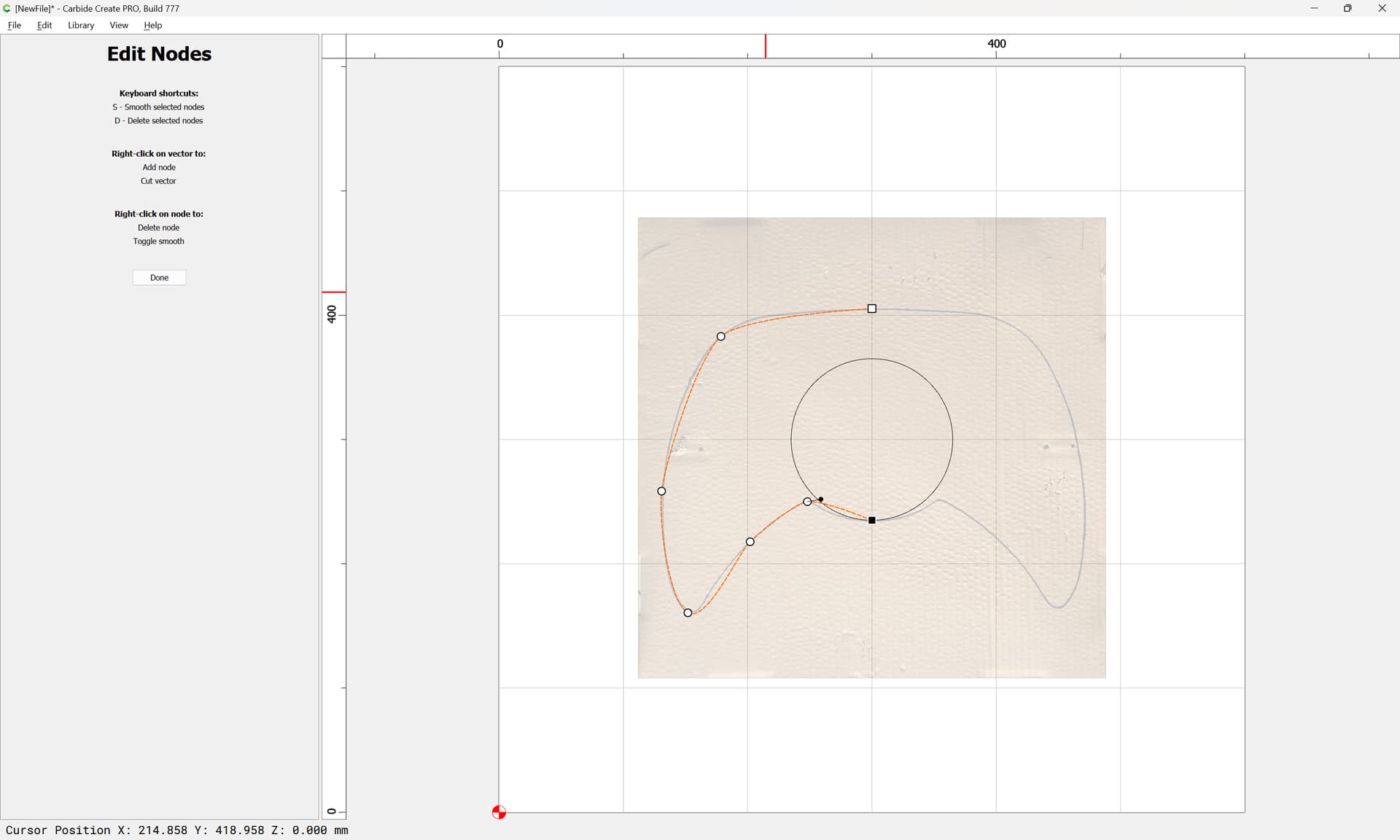Image resolution: width=1400 pixels, height=840 pixels.
Task: Restore down the application window
Action: point(1347,8)
